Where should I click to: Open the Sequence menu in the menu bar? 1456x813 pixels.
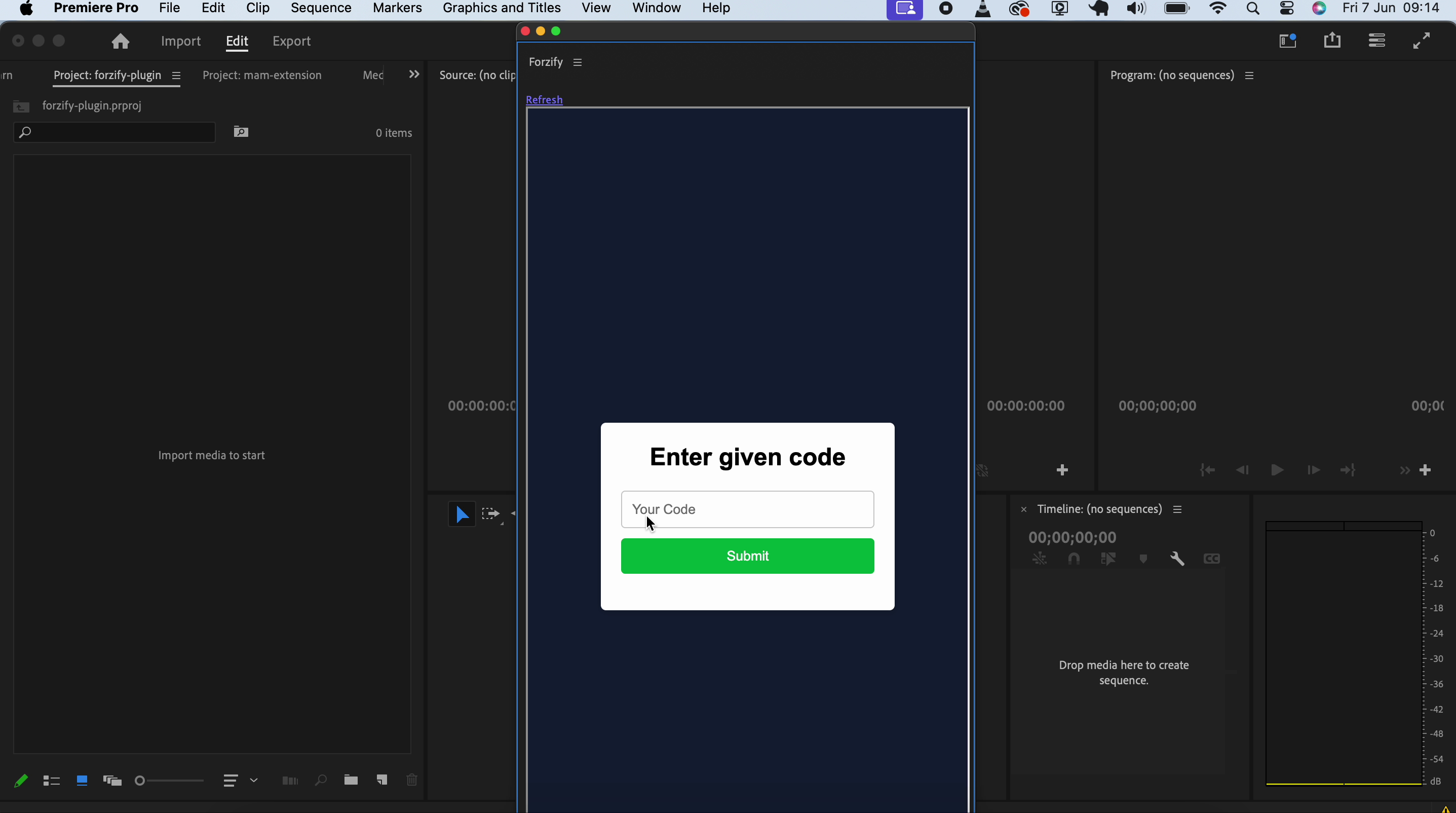[x=321, y=8]
